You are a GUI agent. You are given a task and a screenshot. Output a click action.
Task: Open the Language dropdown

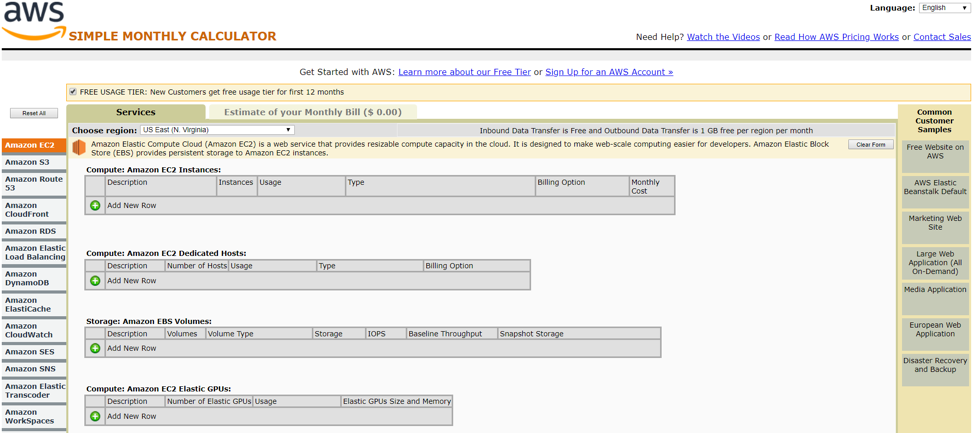click(944, 8)
